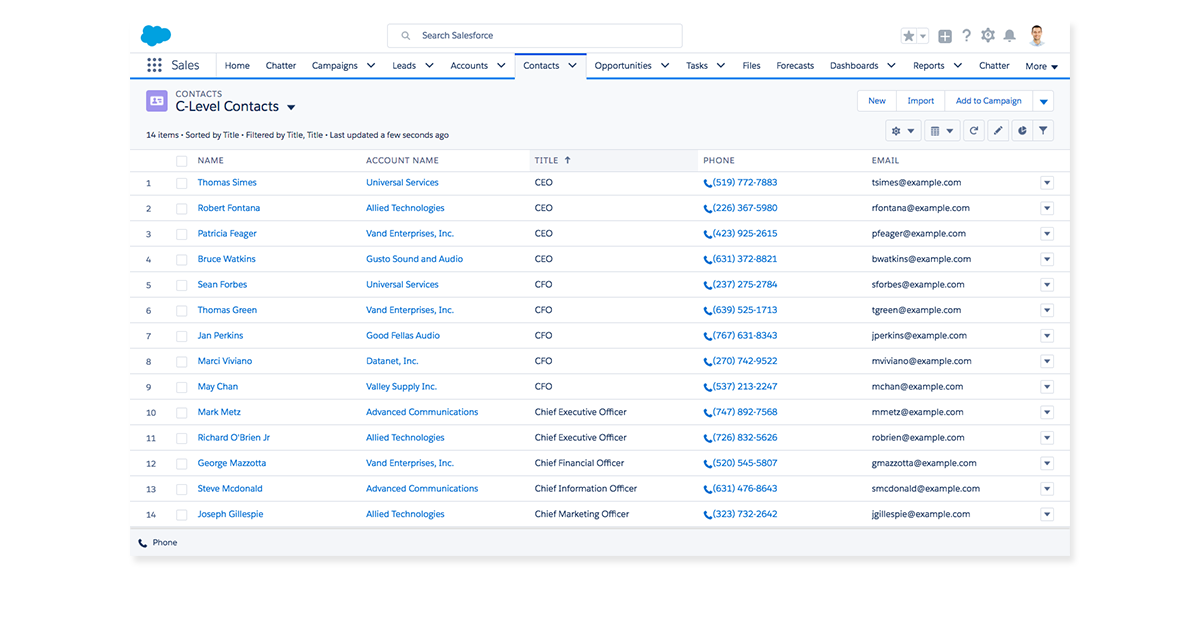Screen dimensions: 1200x640
Task: Open the filter funnel panel
Action: (x=1043, y=131)
